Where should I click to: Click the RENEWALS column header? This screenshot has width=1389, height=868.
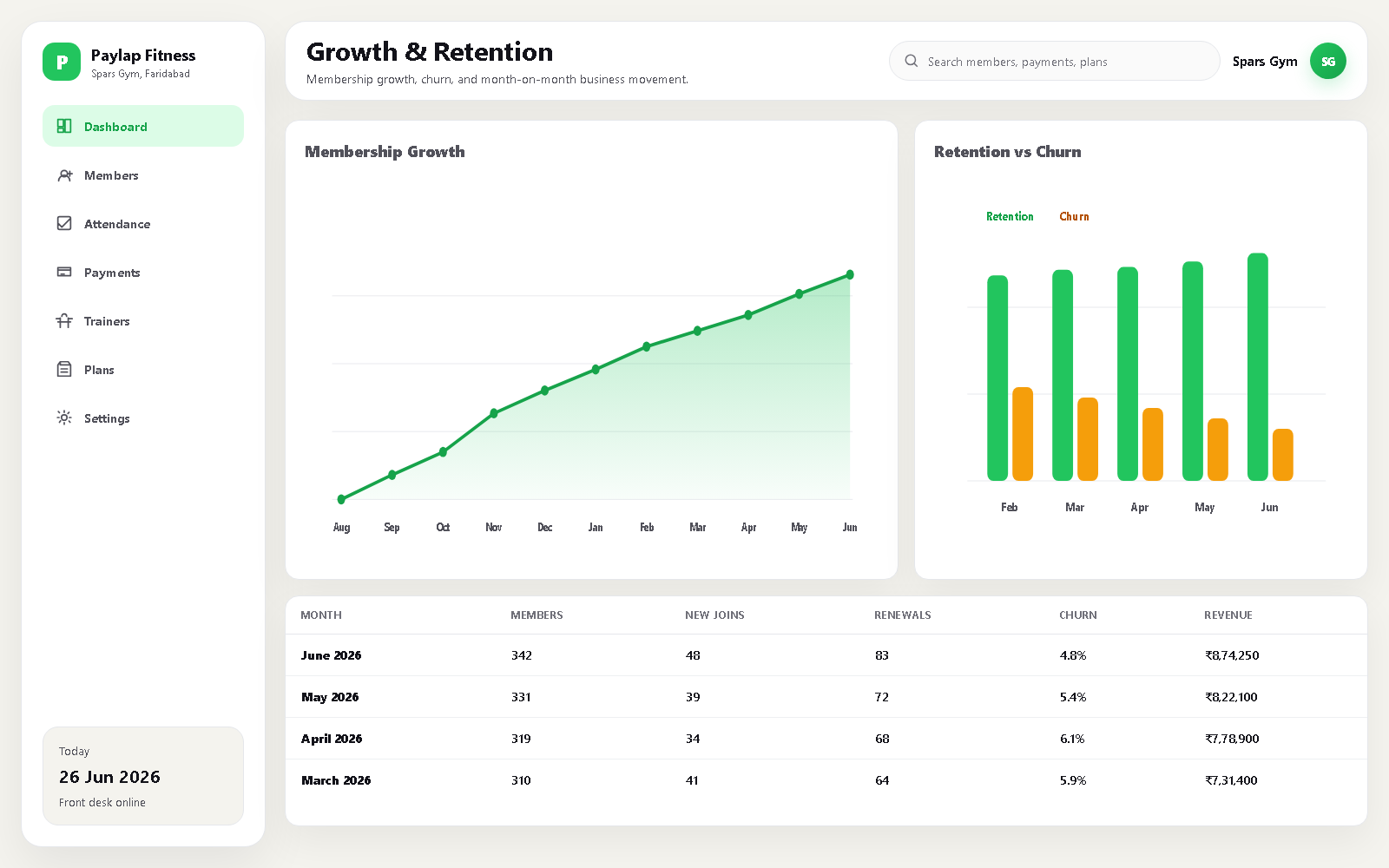point(902,615)
